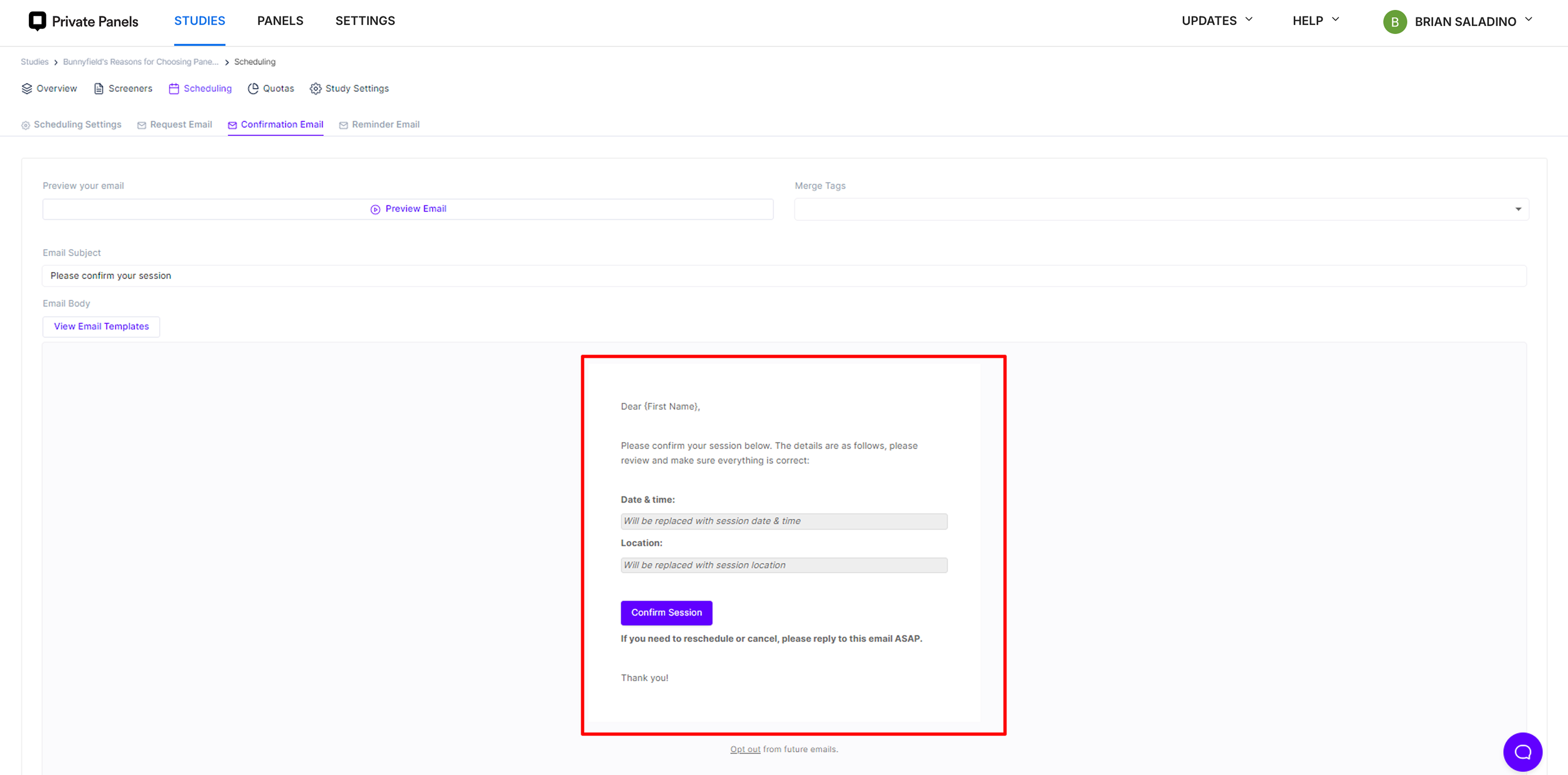Expand the UPDATES dropdown chevron
The height and width of the screenshot is (775, 1568).
coord(1249,19)
